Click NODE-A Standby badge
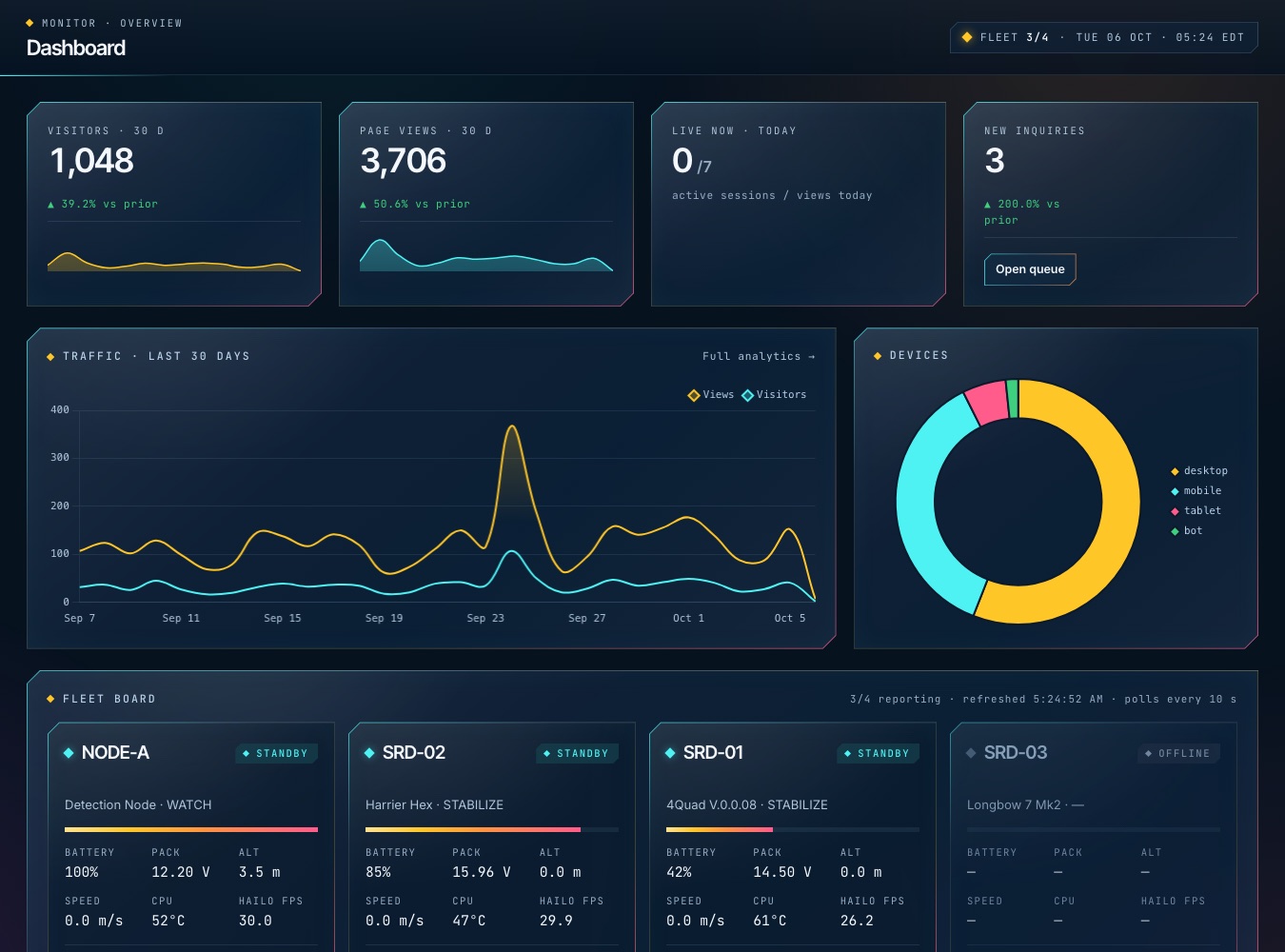 click(276, 753)
